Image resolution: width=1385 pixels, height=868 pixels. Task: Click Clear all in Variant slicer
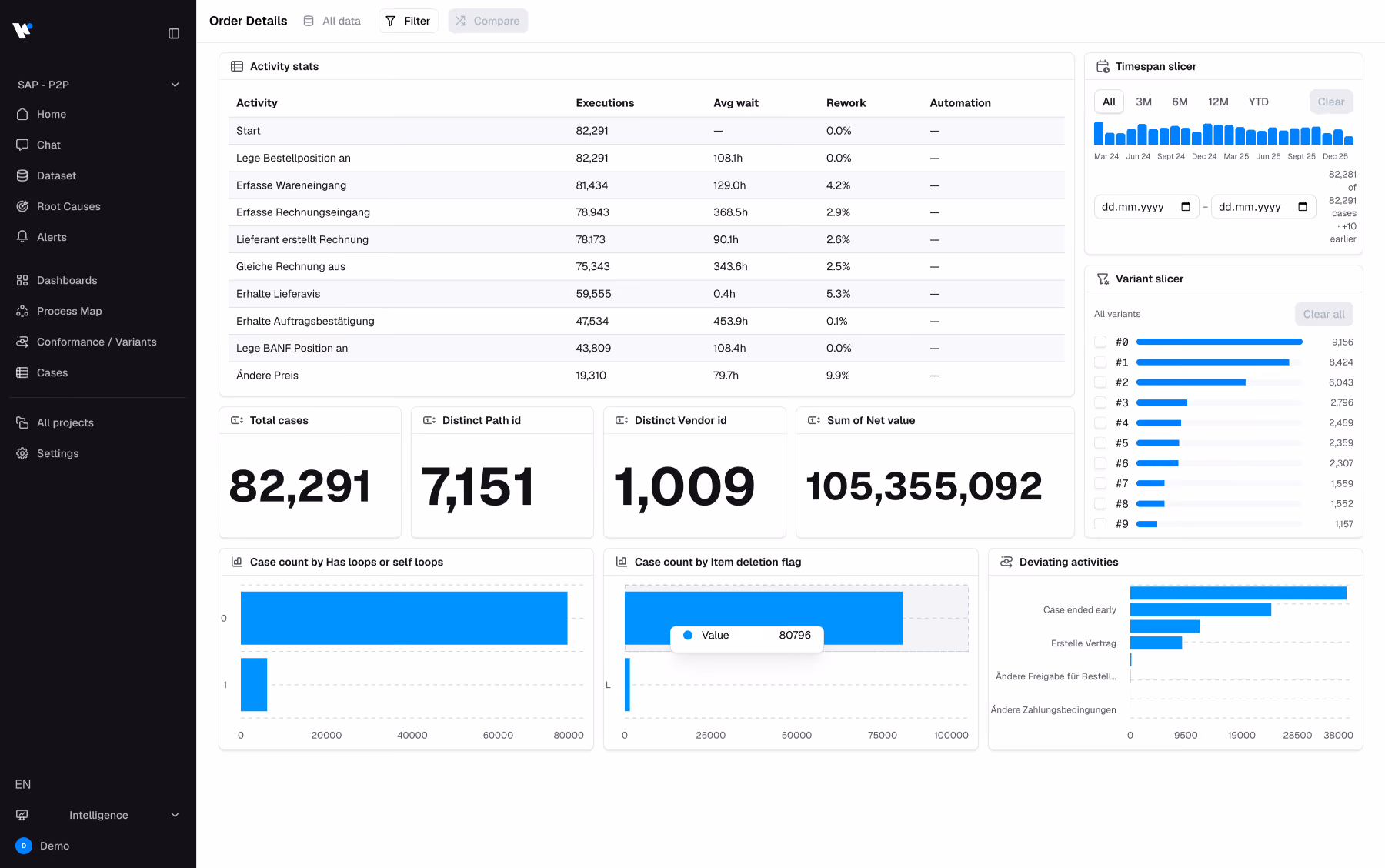(1323, 314)
